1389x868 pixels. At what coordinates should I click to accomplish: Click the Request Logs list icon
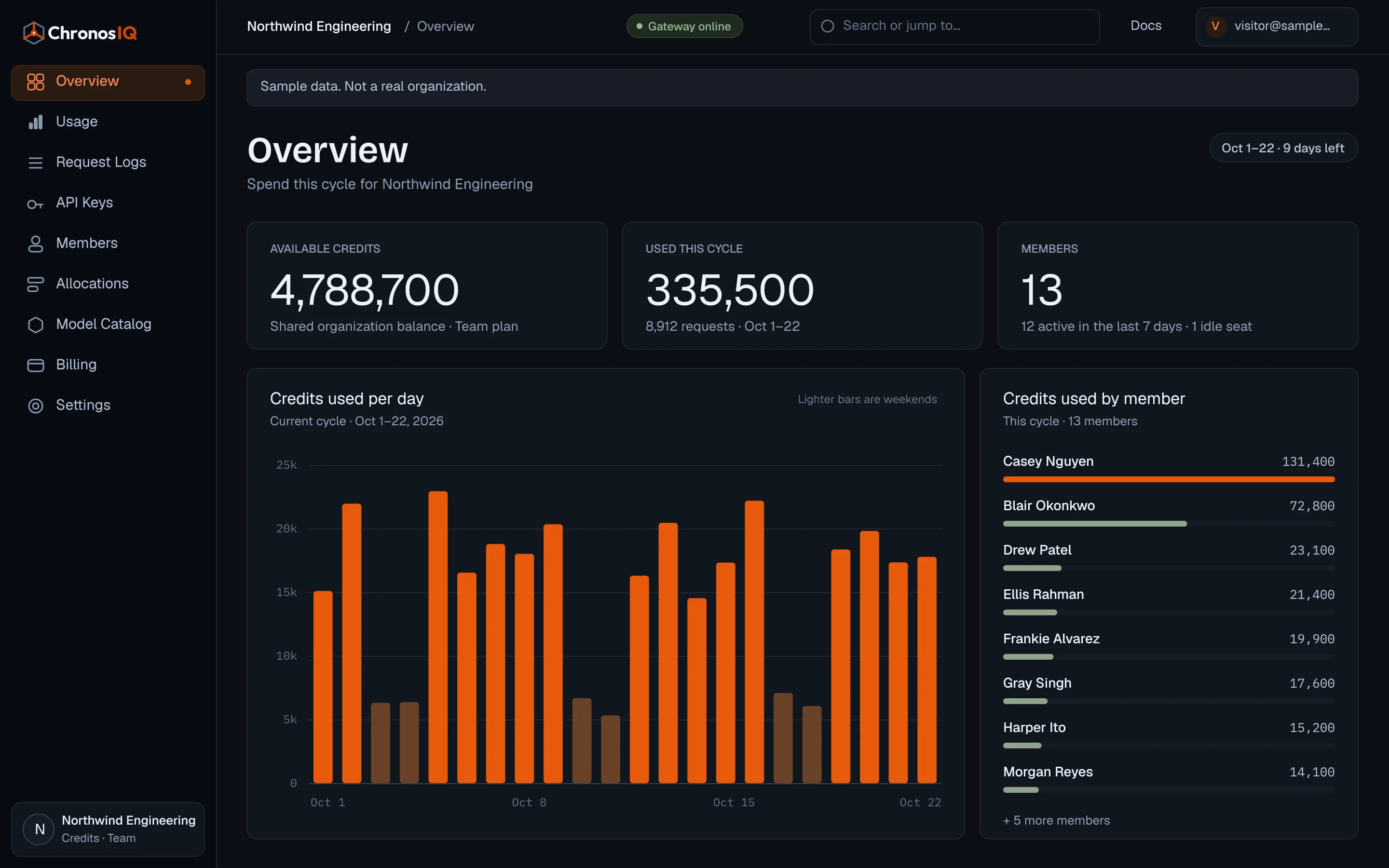(36, 163)
